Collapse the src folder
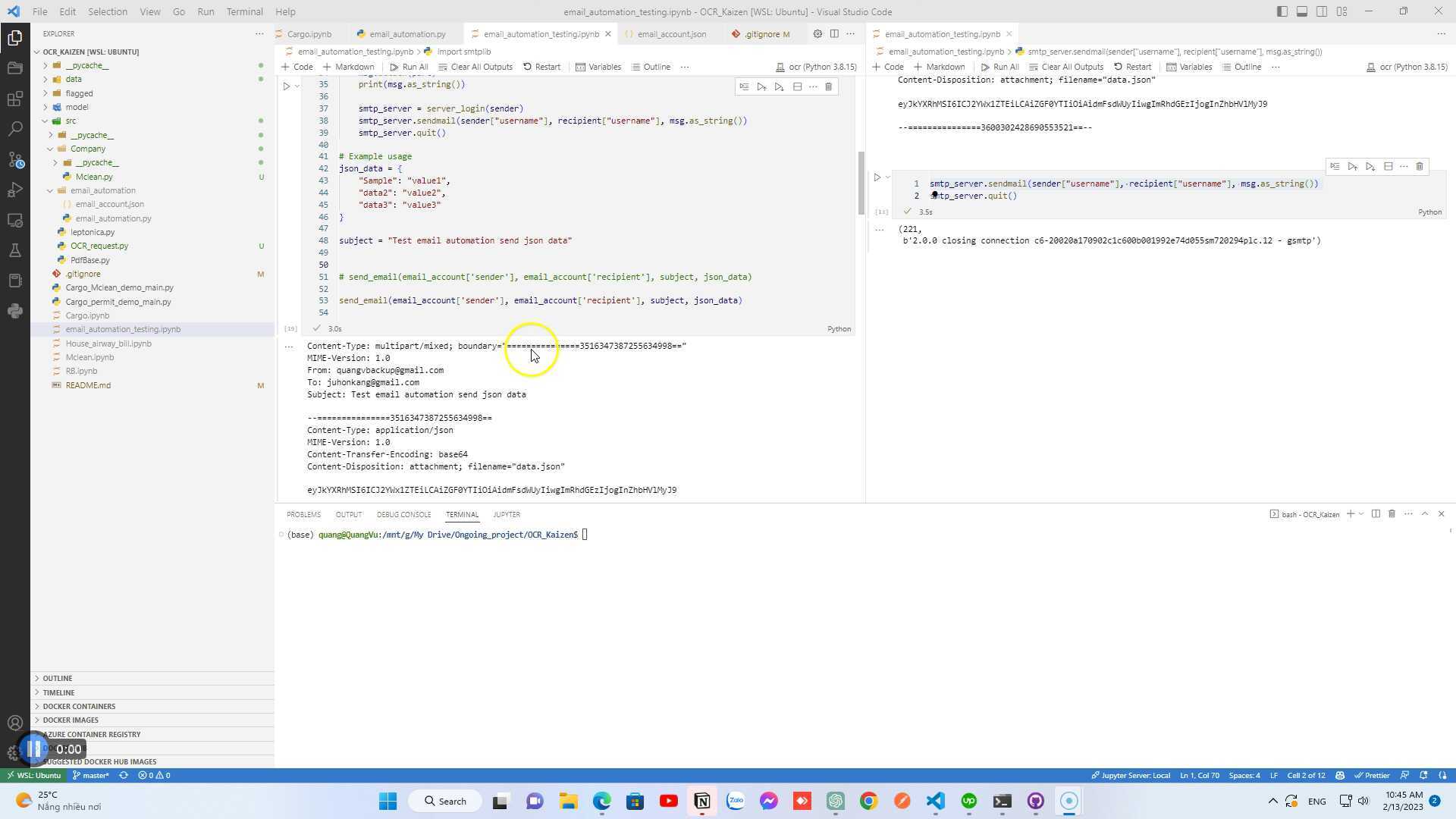Screen dimensions: 1456x819 coord(71,121)
